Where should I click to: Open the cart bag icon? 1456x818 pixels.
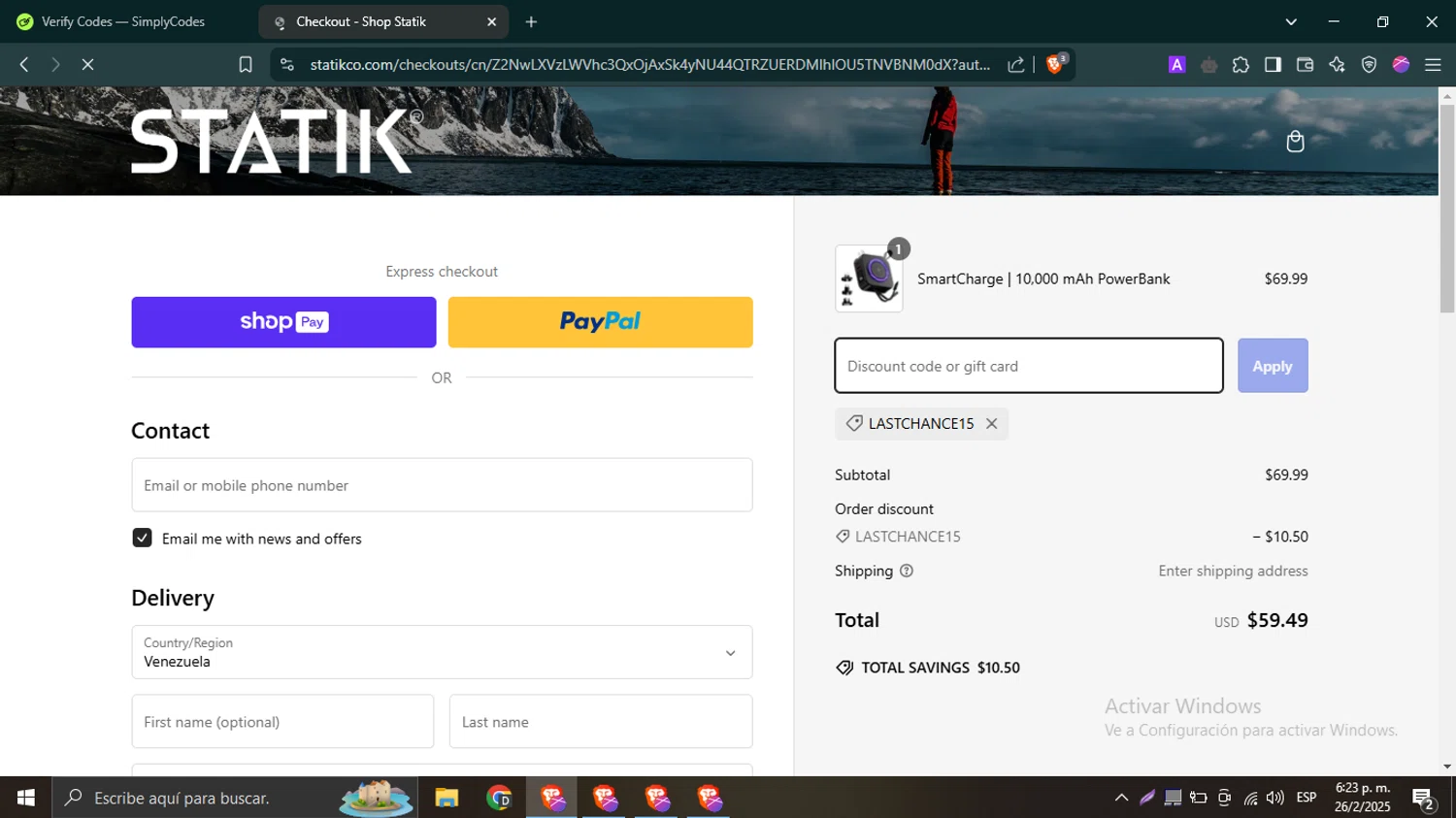(1295, 142)
